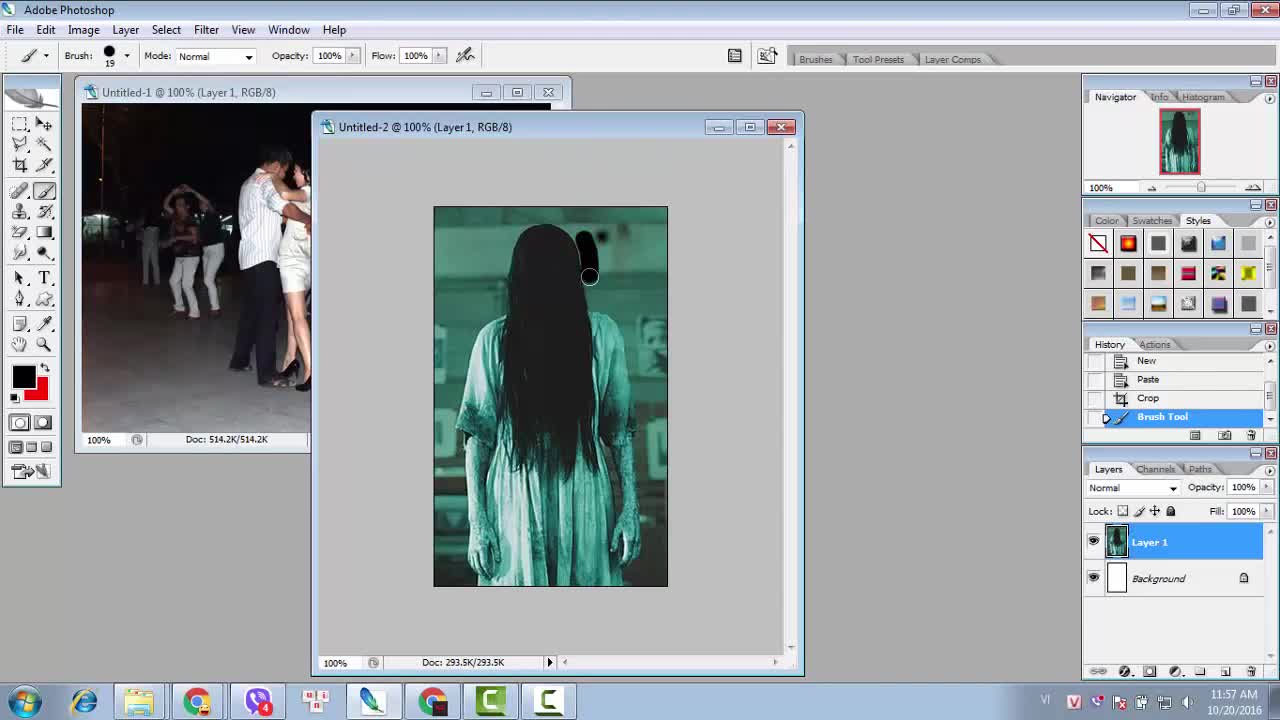The width and height of the screenshot is (1280, 720).
Task: Create new snapshot in History panel
Action: (1225, 436)
